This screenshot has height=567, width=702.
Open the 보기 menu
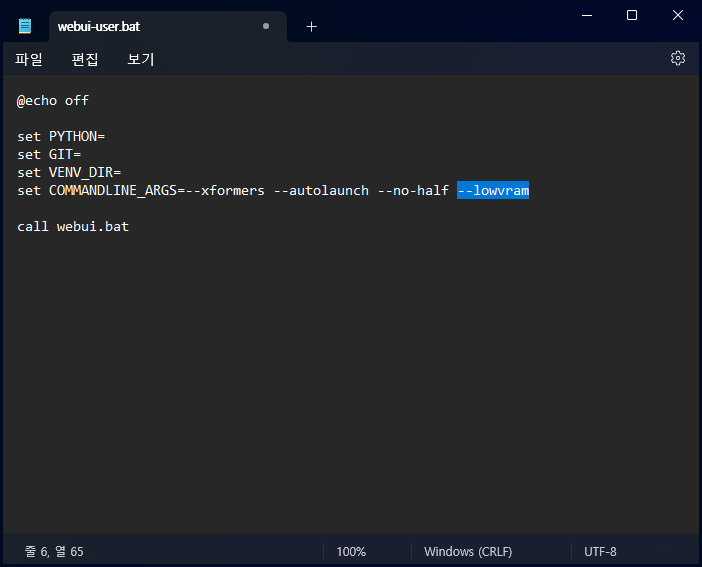click(x=141, y=59)
